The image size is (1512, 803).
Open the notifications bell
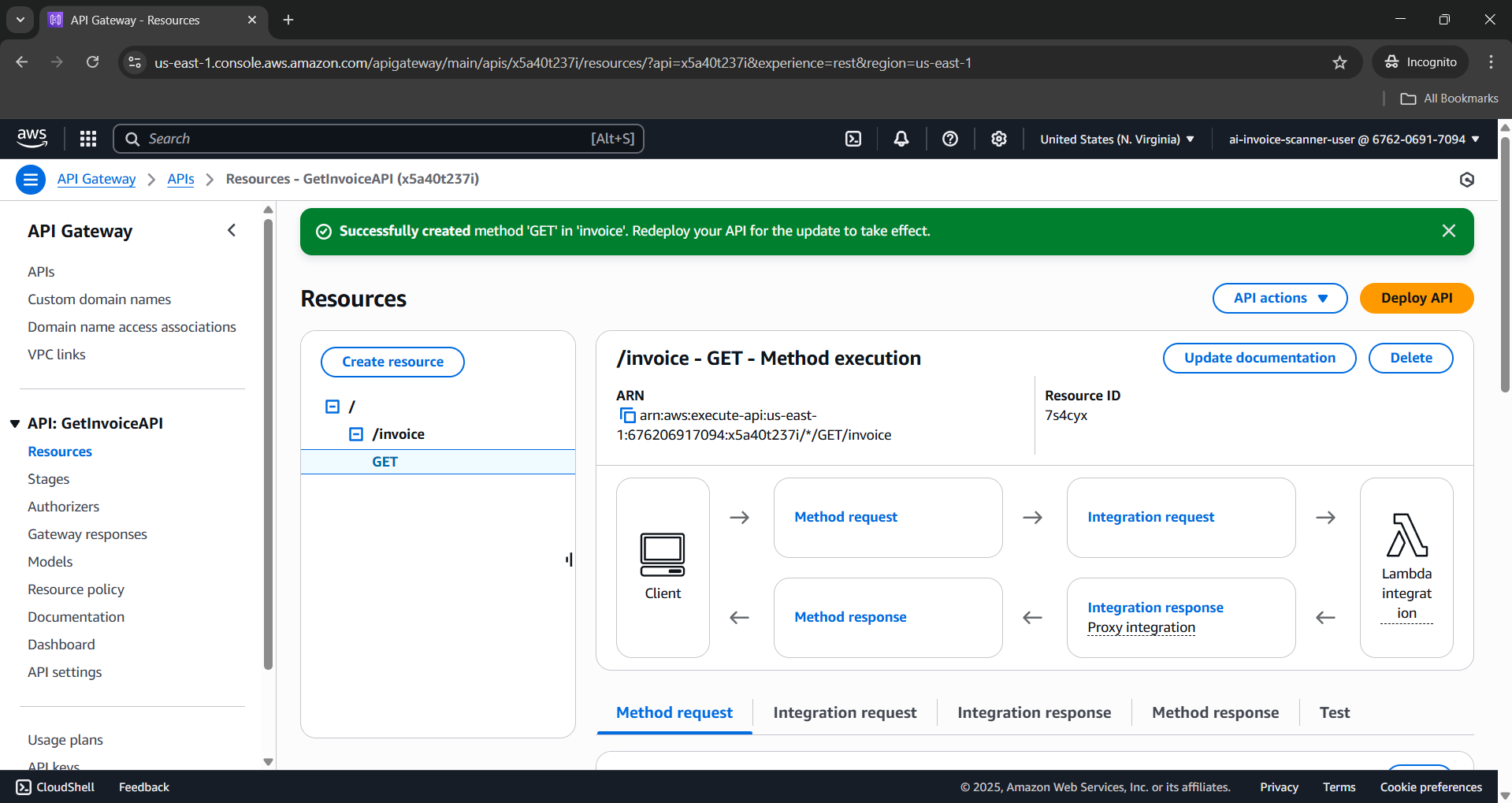pos(901,139)
